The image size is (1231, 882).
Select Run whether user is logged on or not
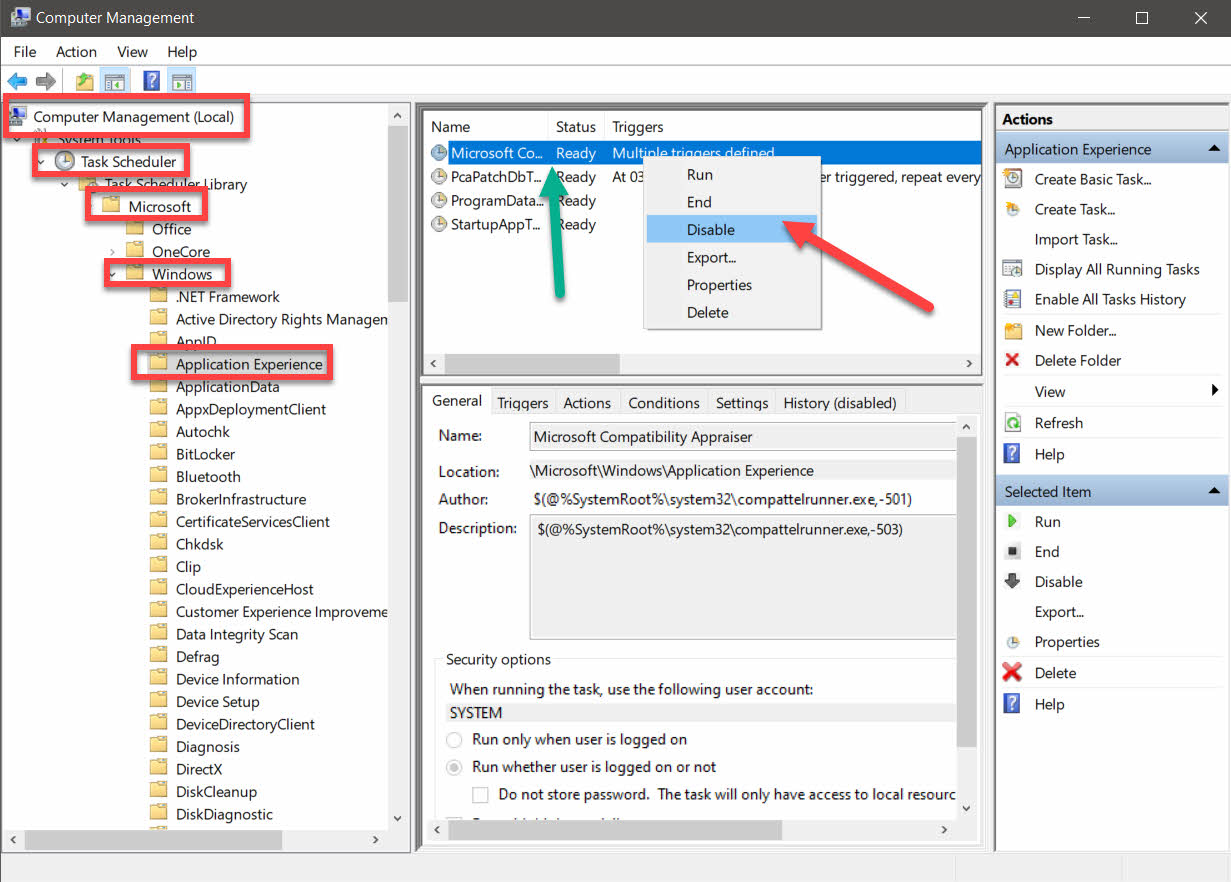click(454, 767)
